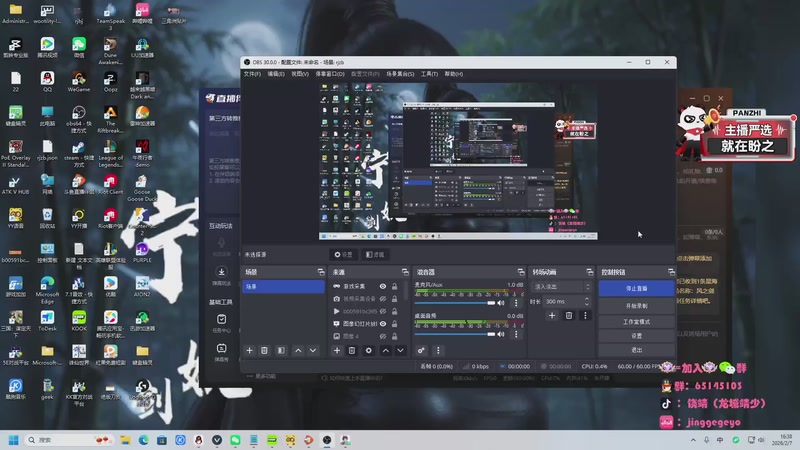
Task: Open source properties gear in Sources panel
Action: [368, 351]
